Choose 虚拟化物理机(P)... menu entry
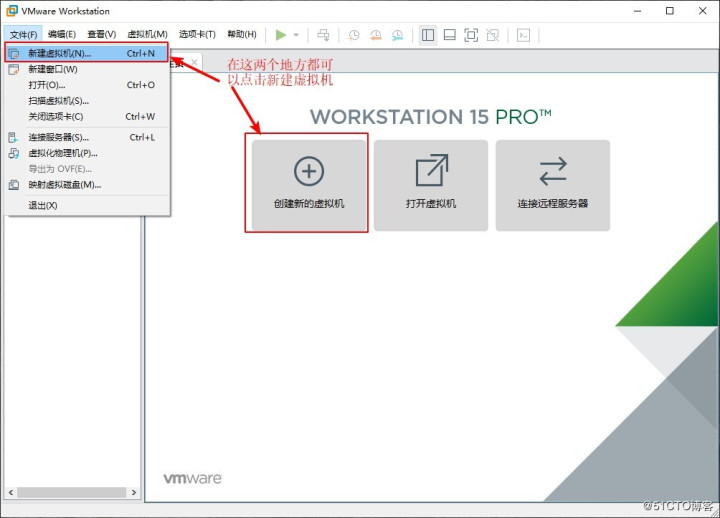The height and width of the screenshot is (518, 720). (x=87, y=153)
